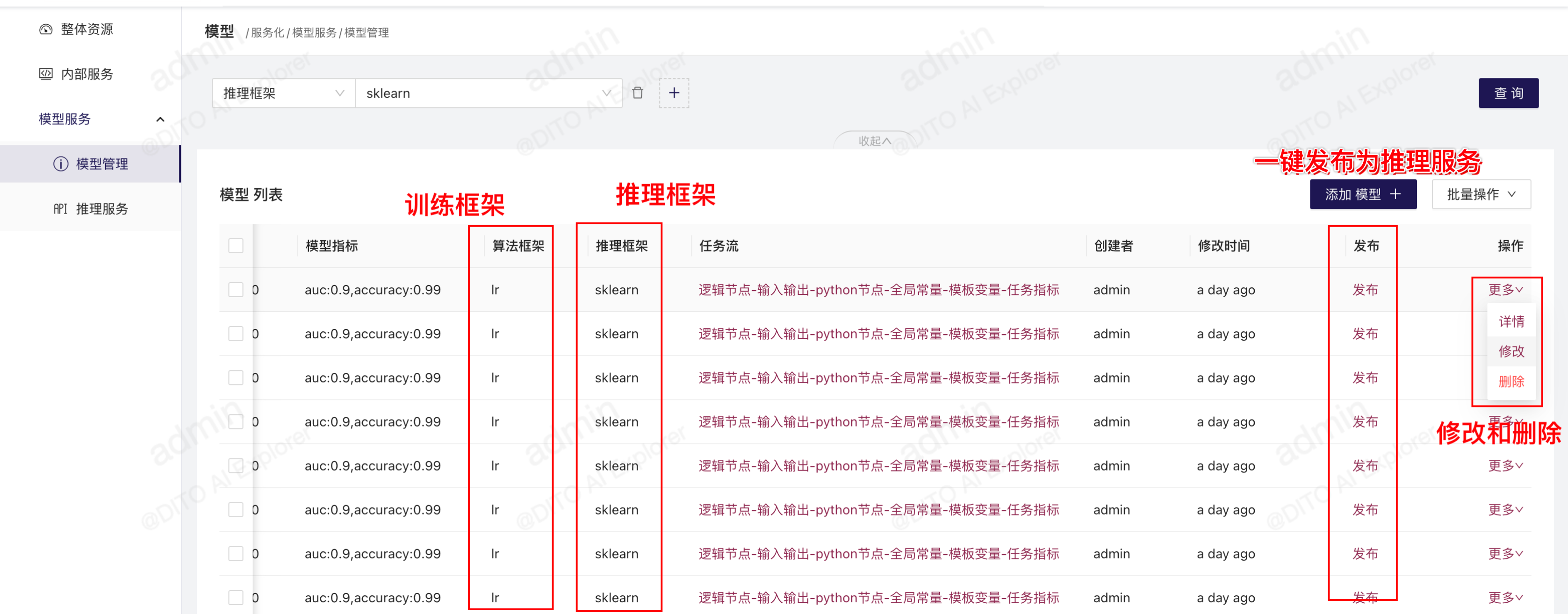Click the API icon next to 推理服务

60,209
